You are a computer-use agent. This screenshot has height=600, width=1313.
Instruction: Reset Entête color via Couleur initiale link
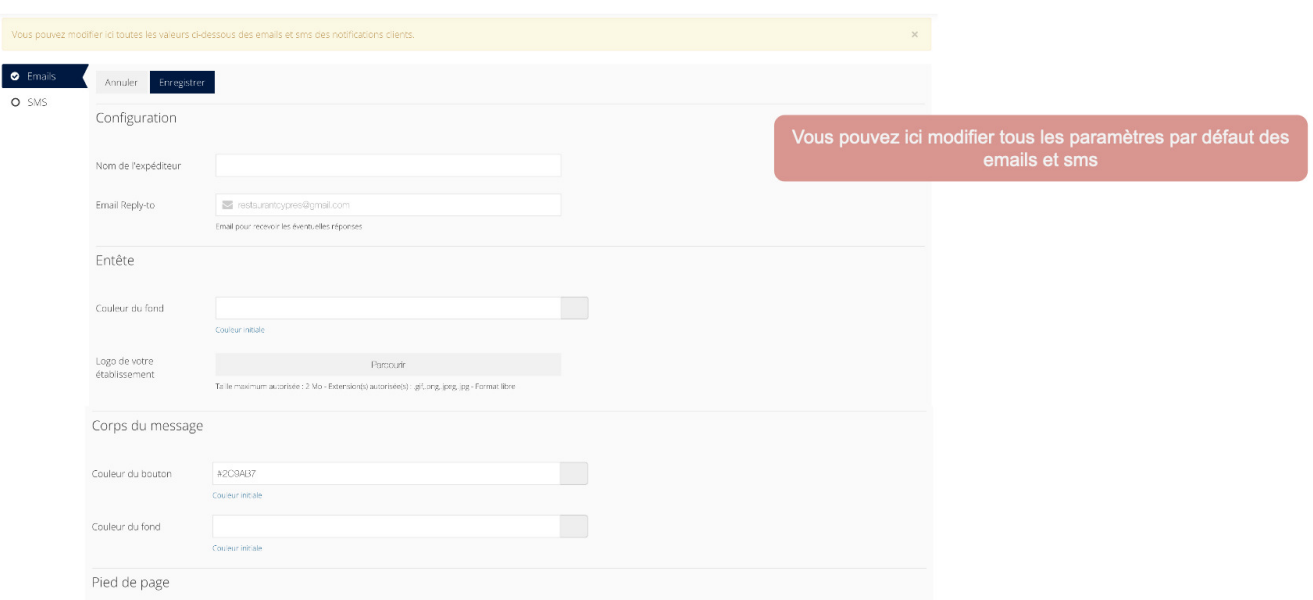[x=240, y=330]
